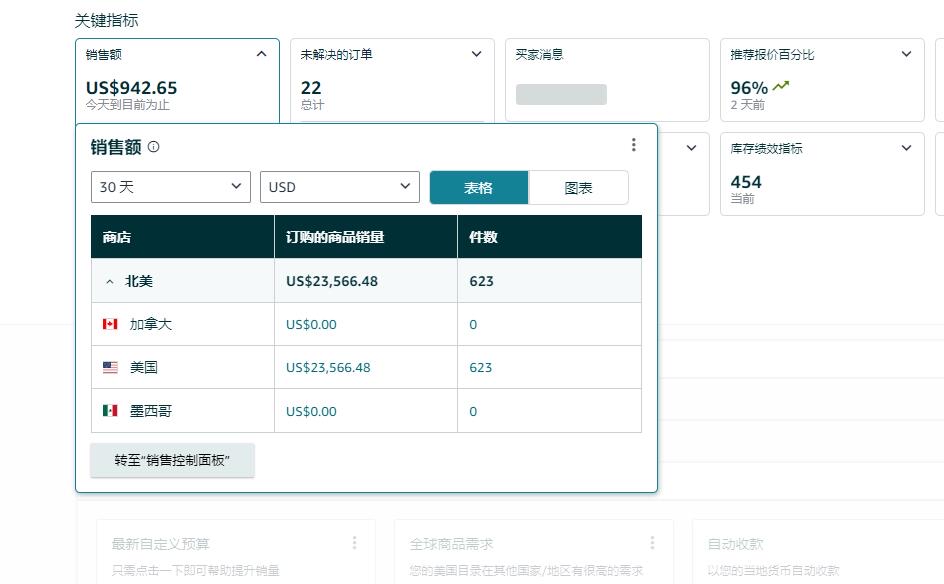Click 转至"销售控制面板" button
Viewport: 944px width, 584px height.
172,460
